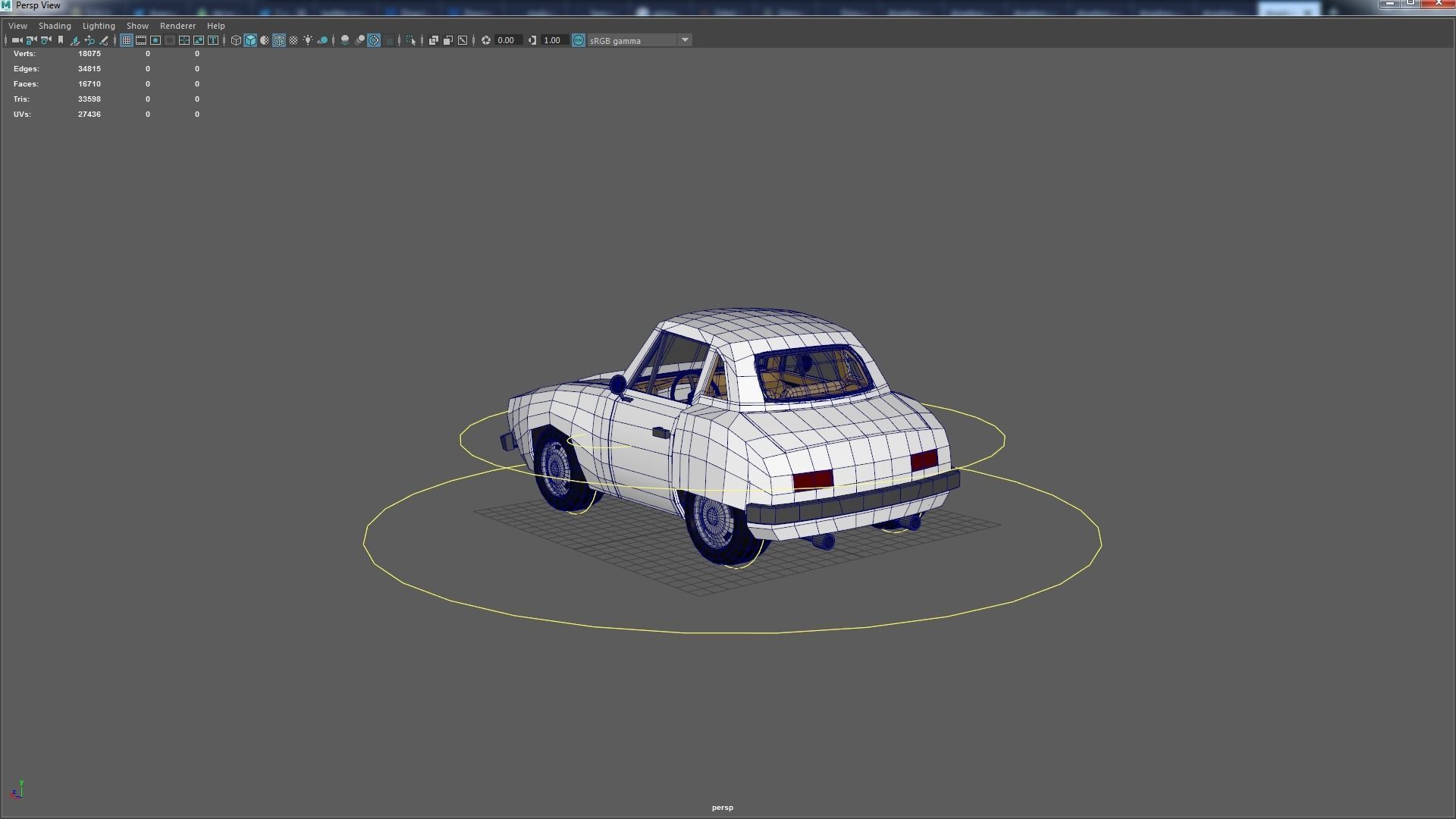Toggle Motion Blur icon
The image size is (1456, 819).
[x=359, y=40]
